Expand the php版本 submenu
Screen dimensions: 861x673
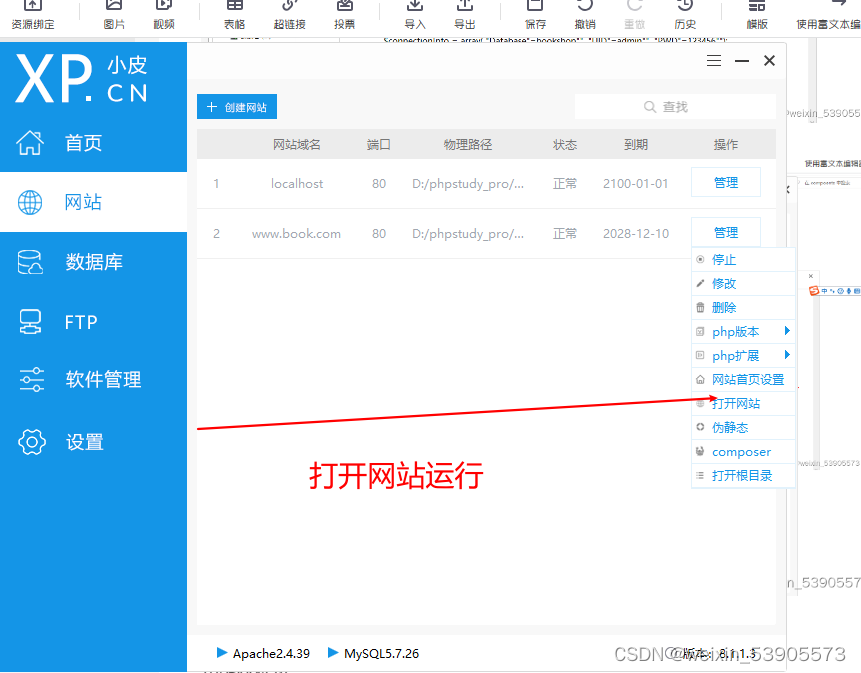743,332
